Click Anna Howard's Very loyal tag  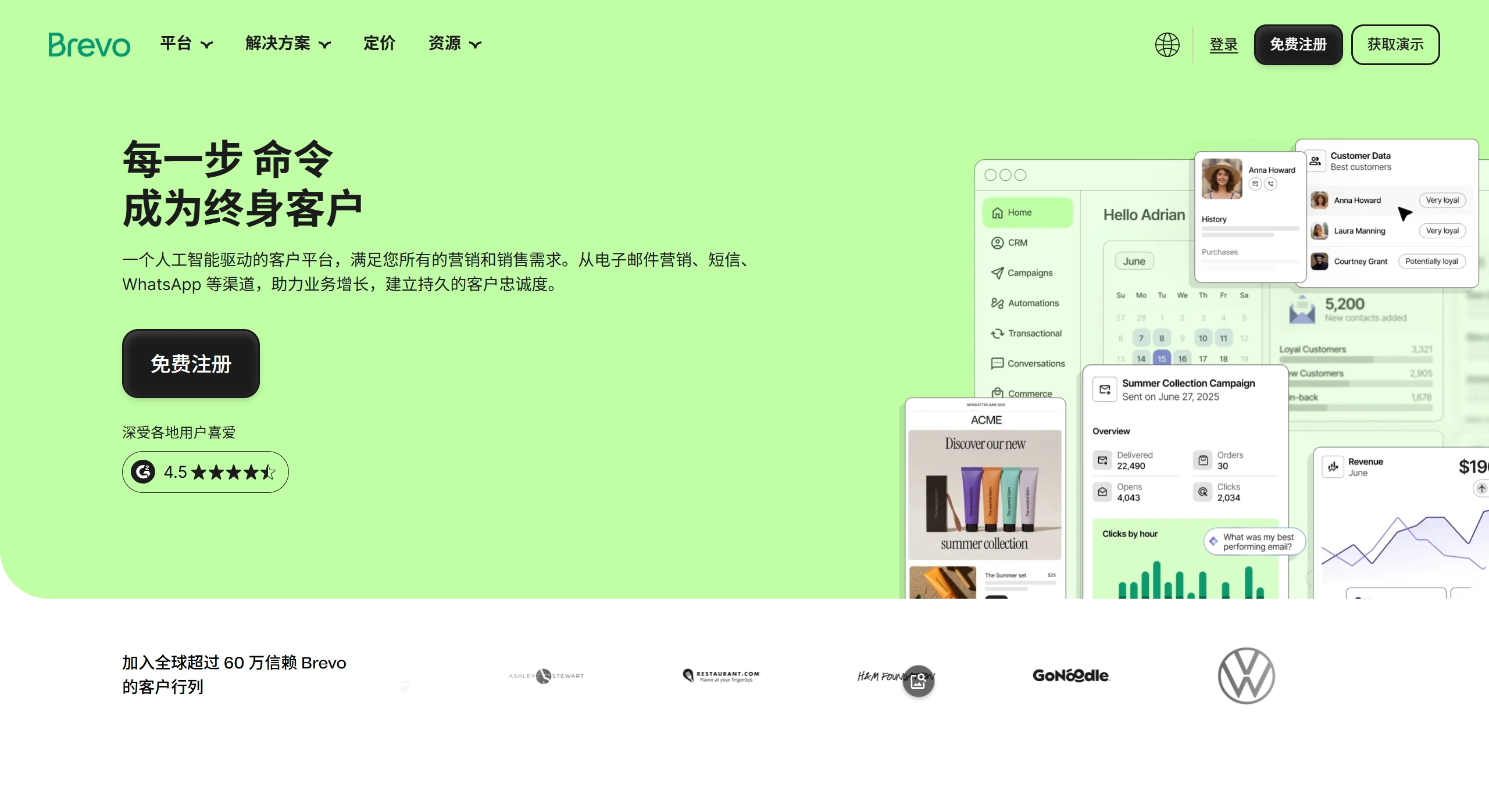(1442, 201)
